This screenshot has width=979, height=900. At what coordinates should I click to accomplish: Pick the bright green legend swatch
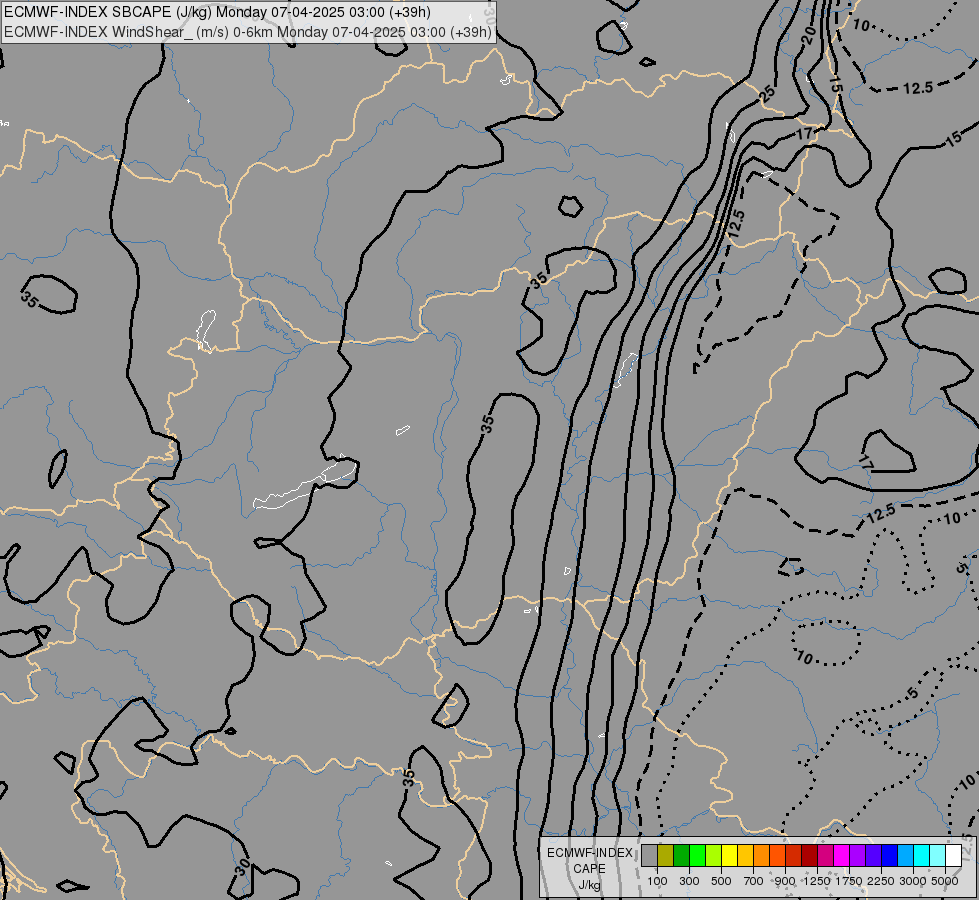pos(697,855)
